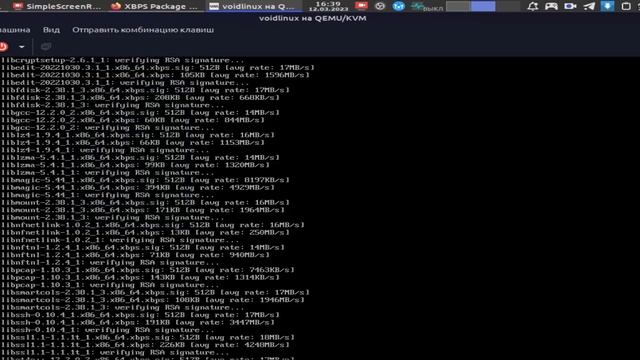Expand the power options dropdown arrow
The image size is (640, 360).
coord(22,47)
